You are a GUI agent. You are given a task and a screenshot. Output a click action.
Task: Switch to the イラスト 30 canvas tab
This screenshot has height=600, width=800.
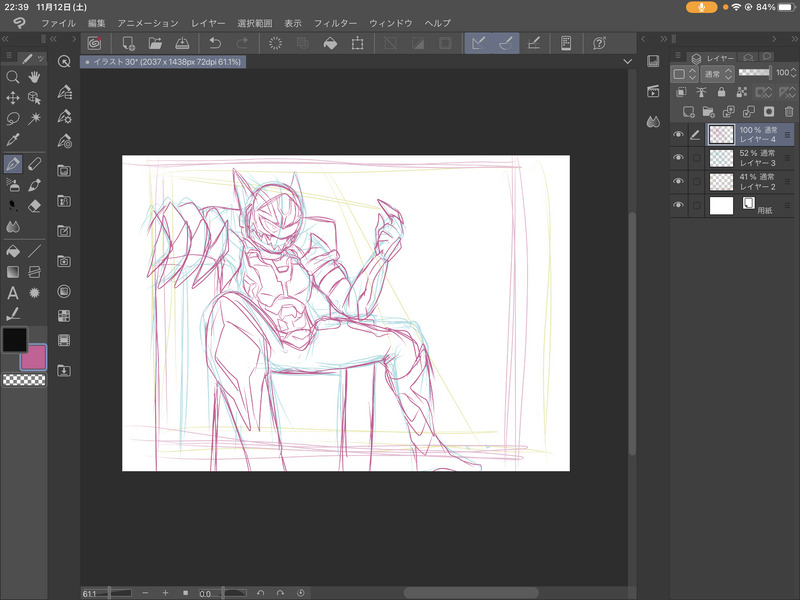160,62
